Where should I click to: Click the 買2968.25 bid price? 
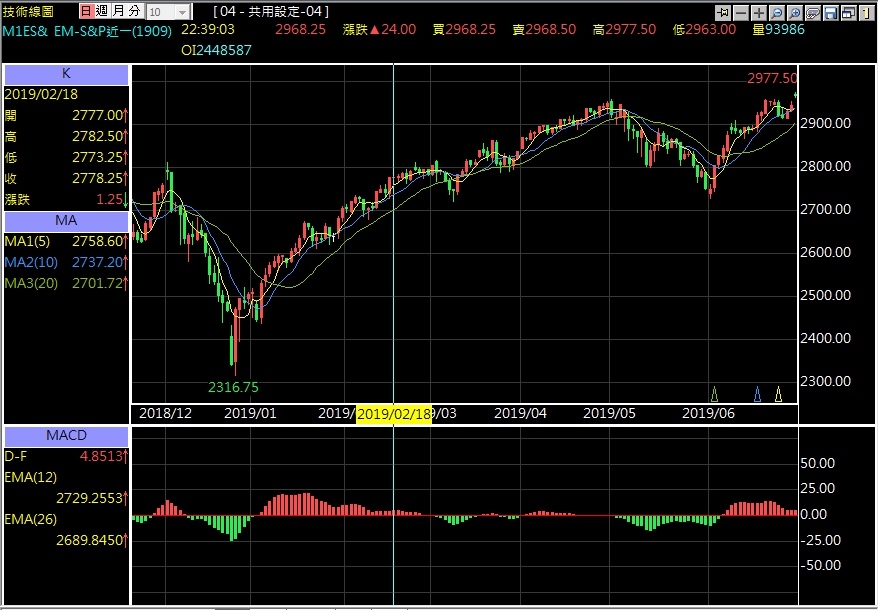[x=464, y=30]
